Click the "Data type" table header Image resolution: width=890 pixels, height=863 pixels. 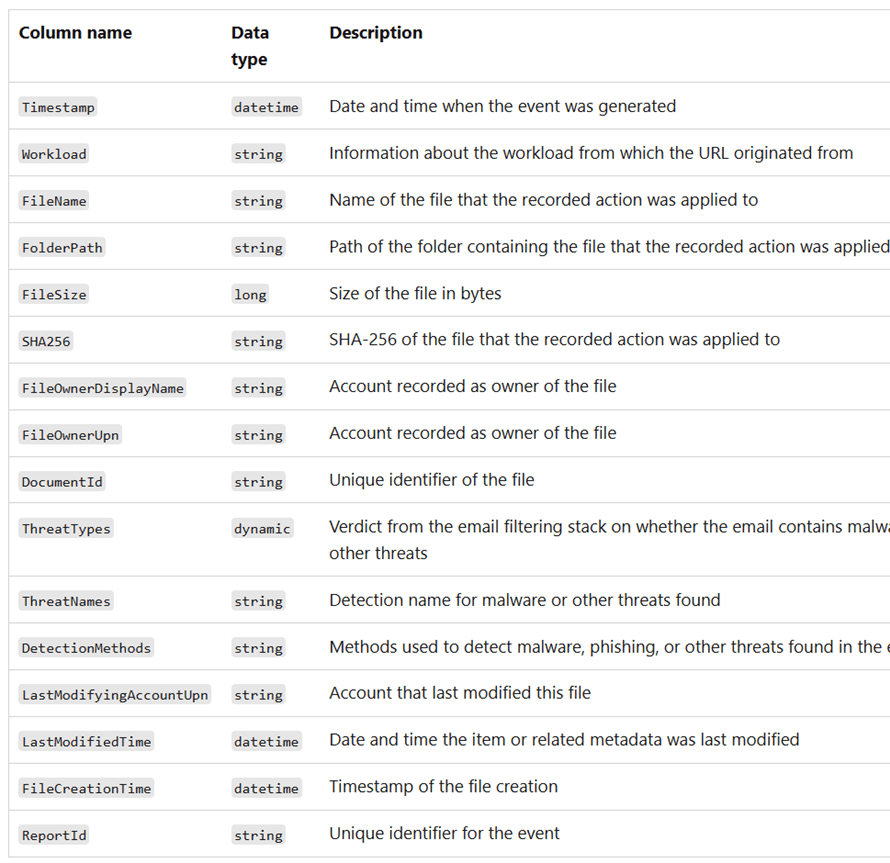(x=250, y=46)
